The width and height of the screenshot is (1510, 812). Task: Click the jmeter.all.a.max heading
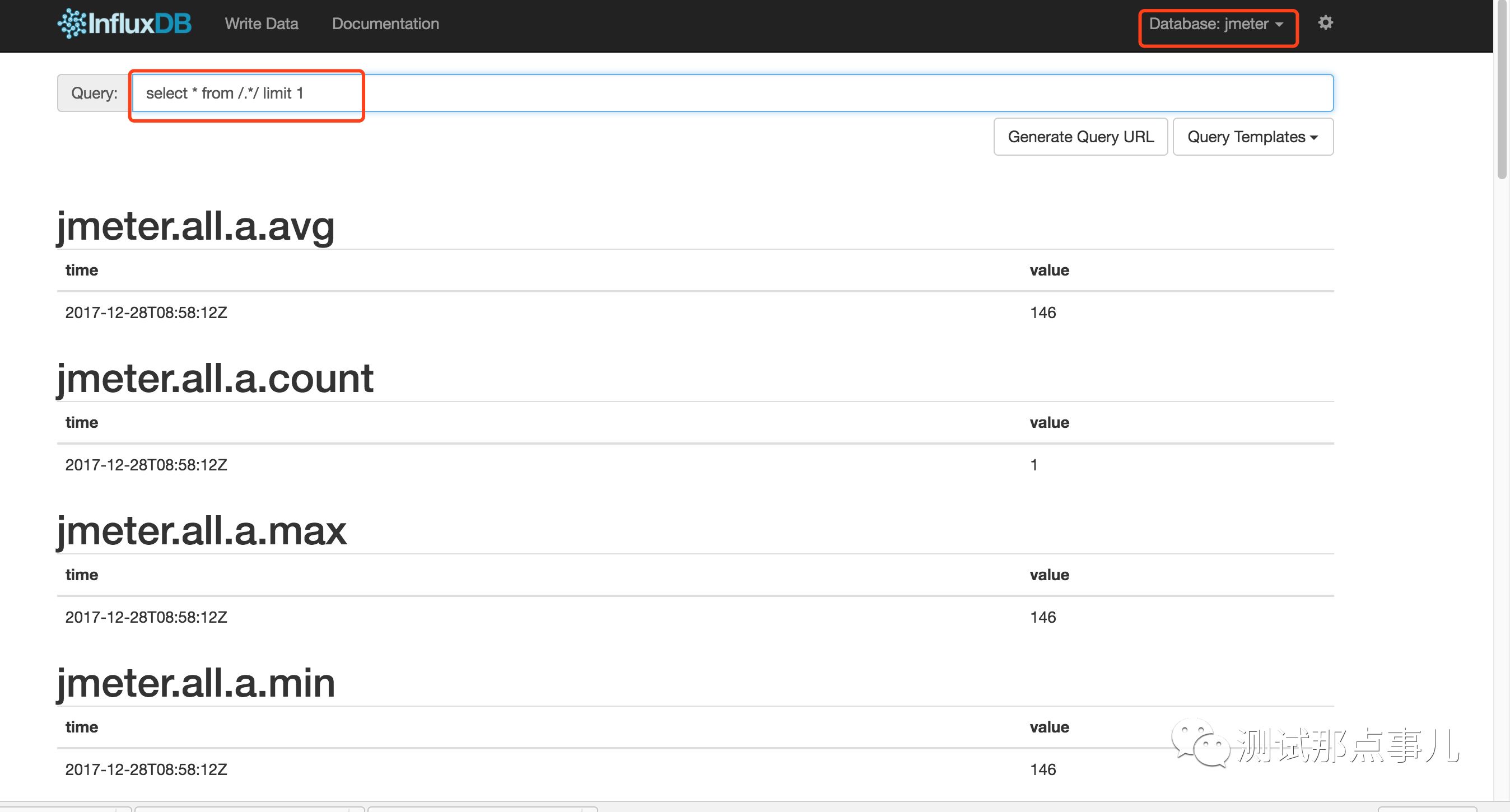coord(202,531)
